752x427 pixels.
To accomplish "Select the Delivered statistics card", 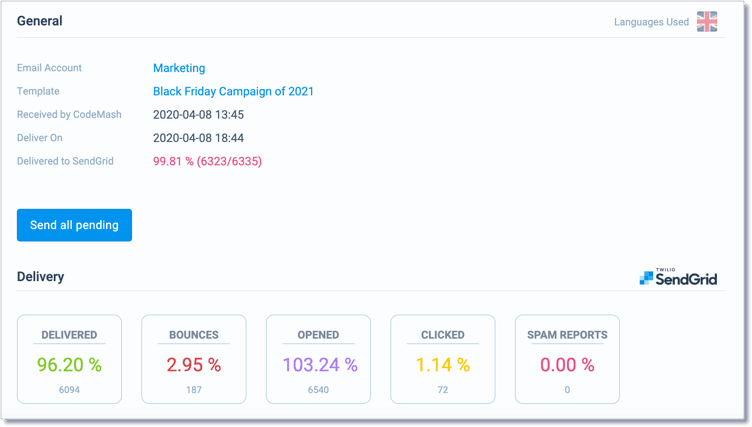I will (69, 359).
